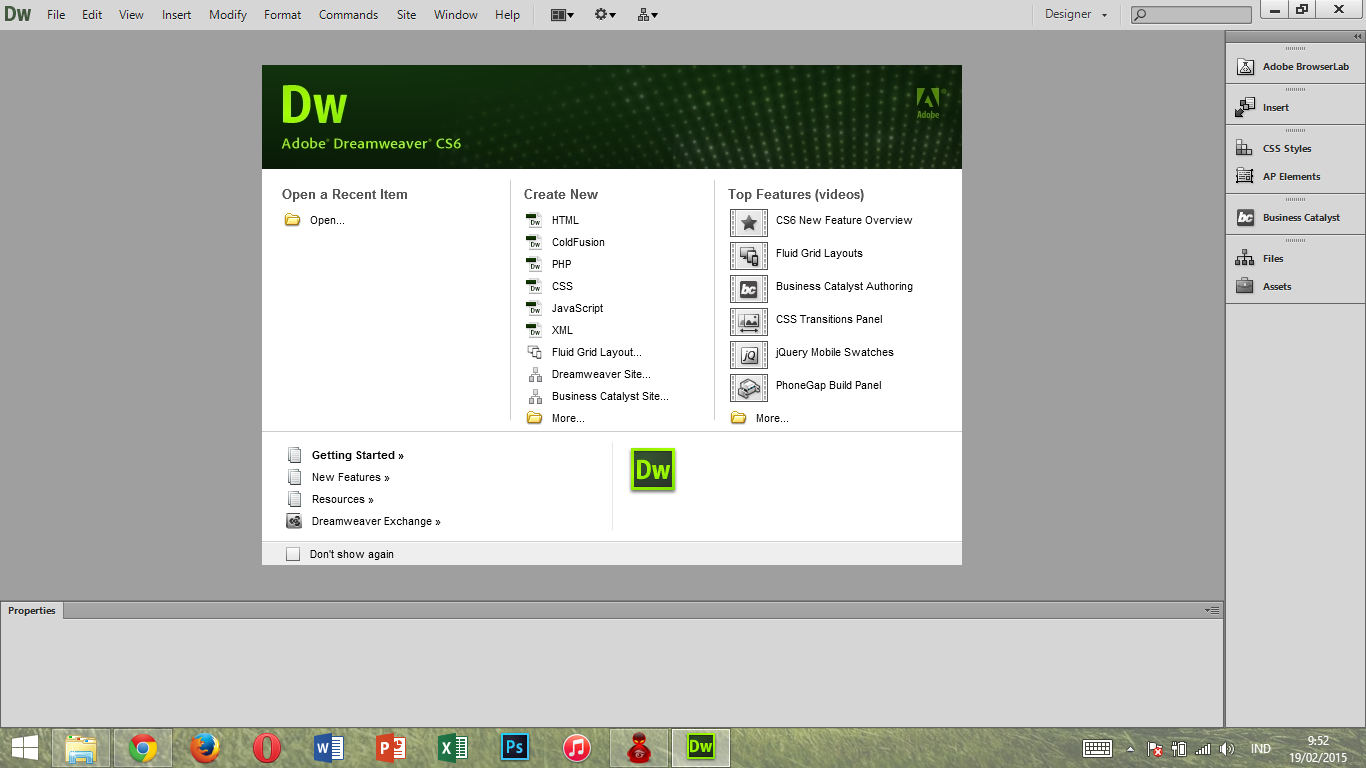
Task: Create a new JavaScript document
Action: 577,308
